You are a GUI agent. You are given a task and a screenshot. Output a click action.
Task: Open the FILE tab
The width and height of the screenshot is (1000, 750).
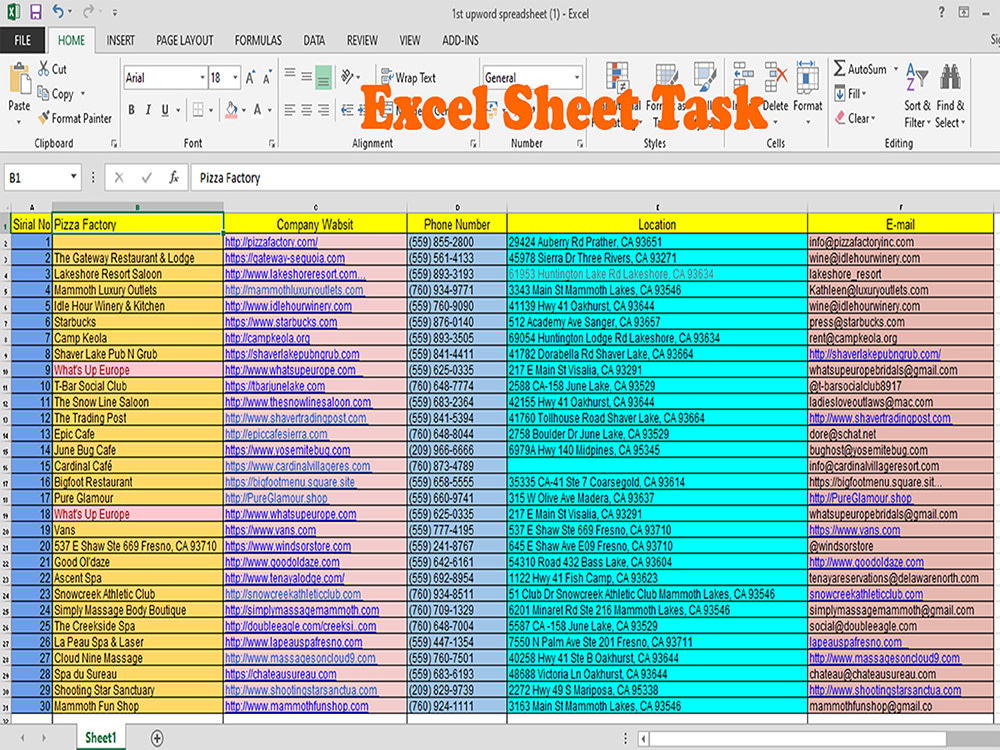tap(22, 40)
